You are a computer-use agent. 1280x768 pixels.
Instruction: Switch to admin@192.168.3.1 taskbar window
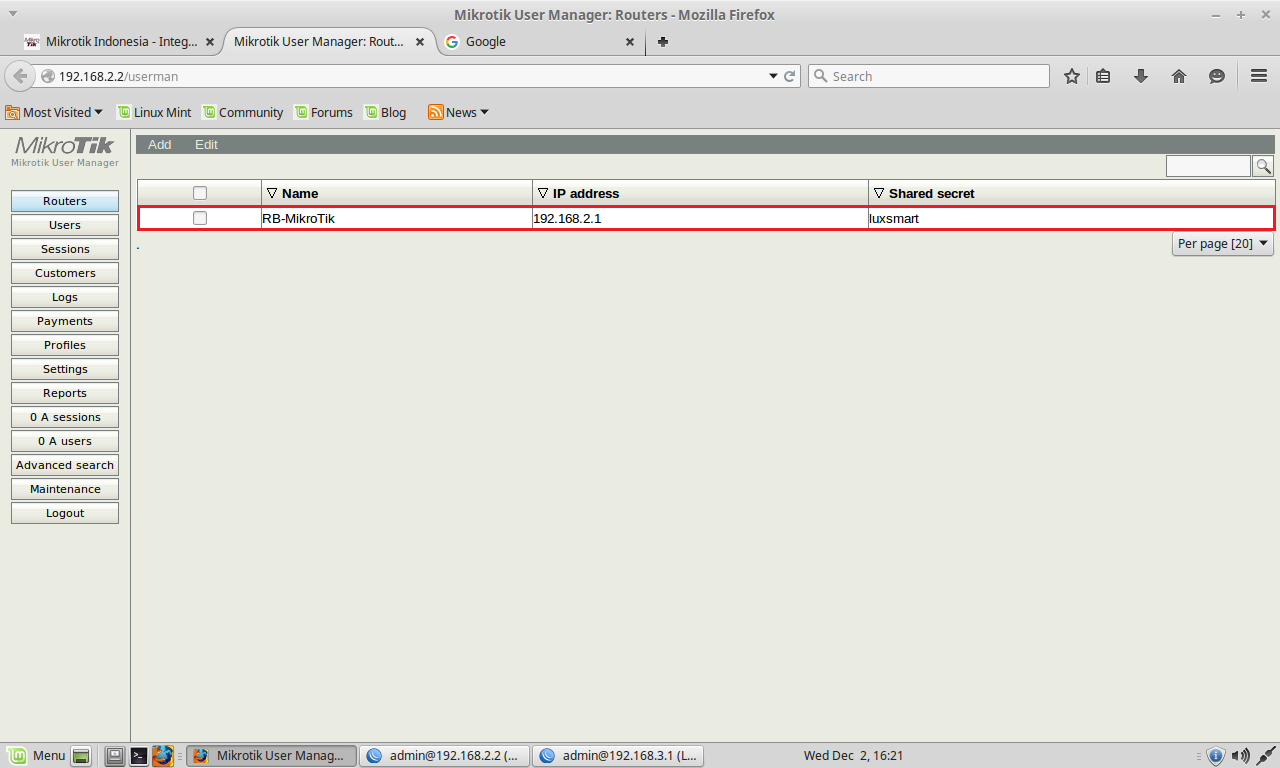tap(618, 756)
